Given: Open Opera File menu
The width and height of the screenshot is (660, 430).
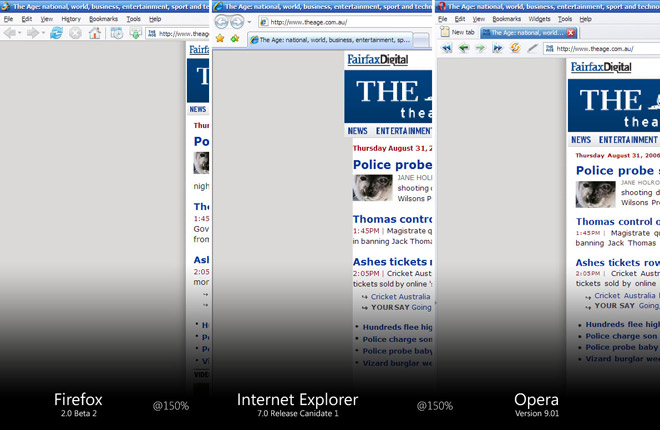Looking at the screenshot, I should tap(442, 19).
